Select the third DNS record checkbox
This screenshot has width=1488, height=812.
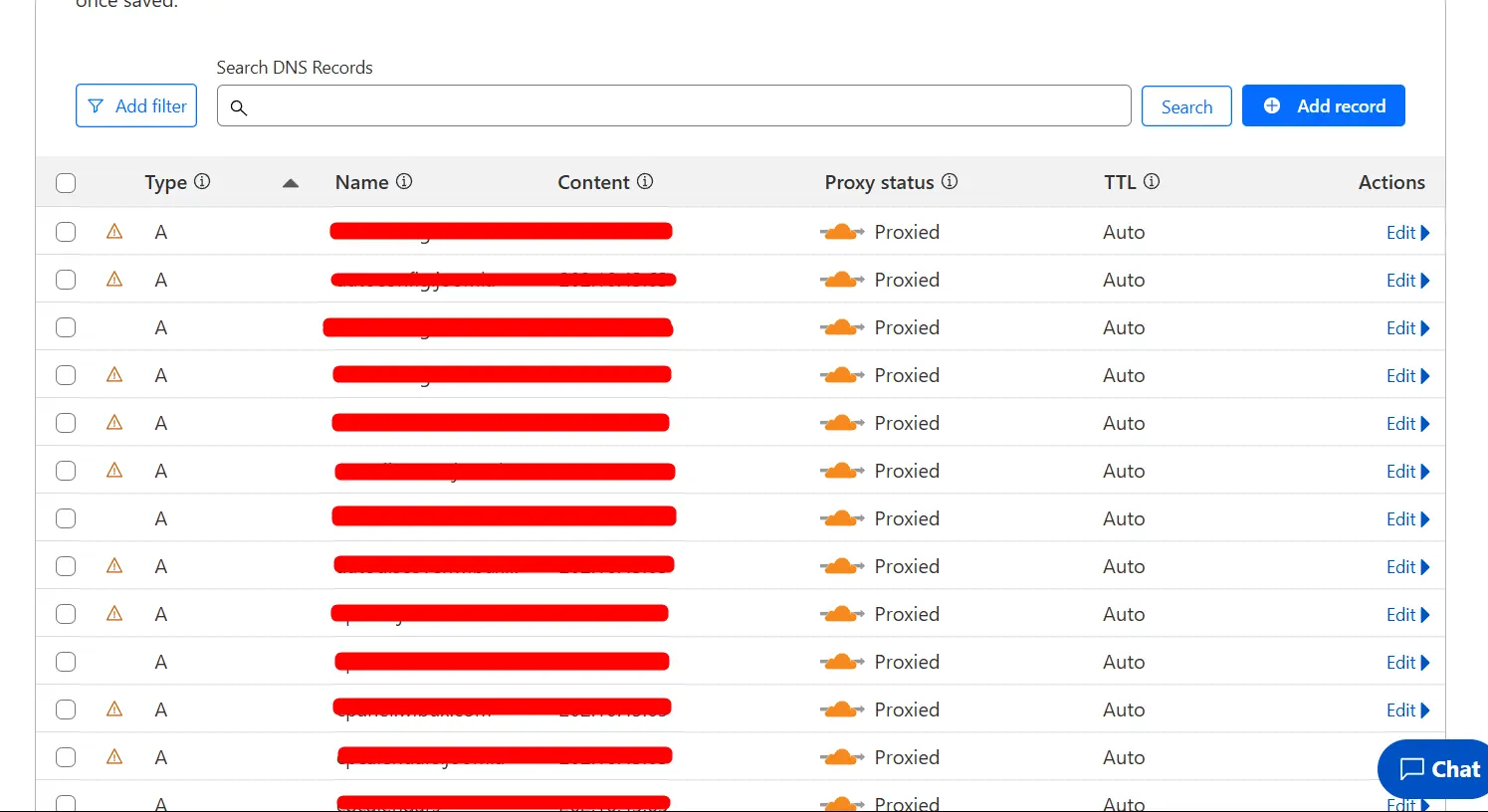pos(66,327)
